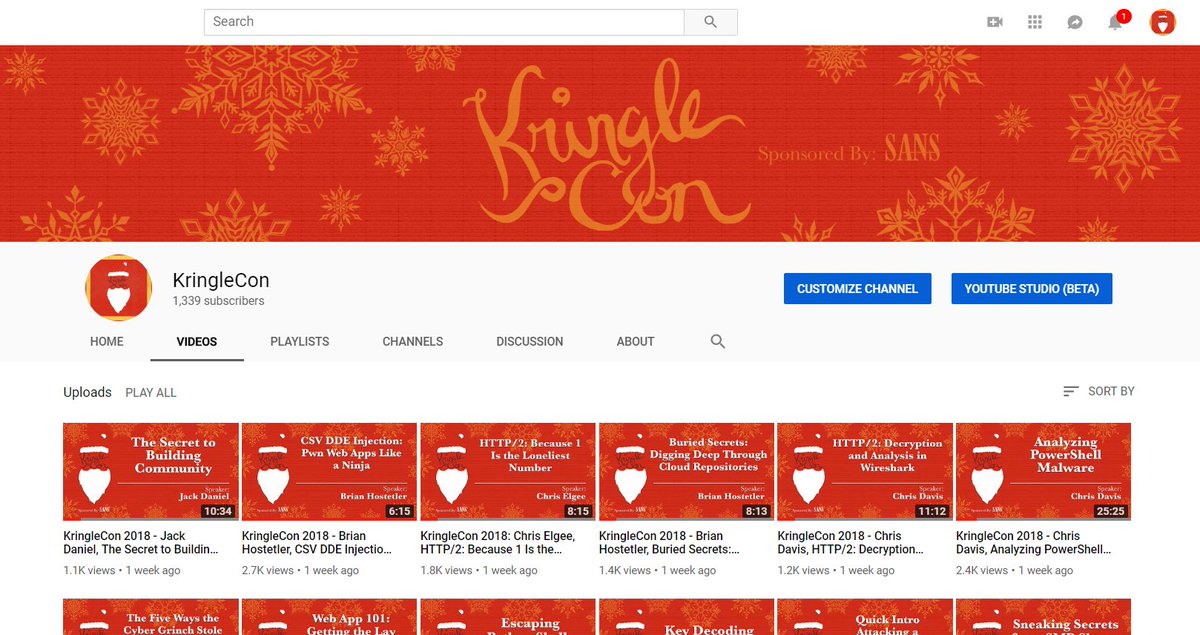
Task: Open the Web App 101 thumbnail
Action: click(330, 617)
